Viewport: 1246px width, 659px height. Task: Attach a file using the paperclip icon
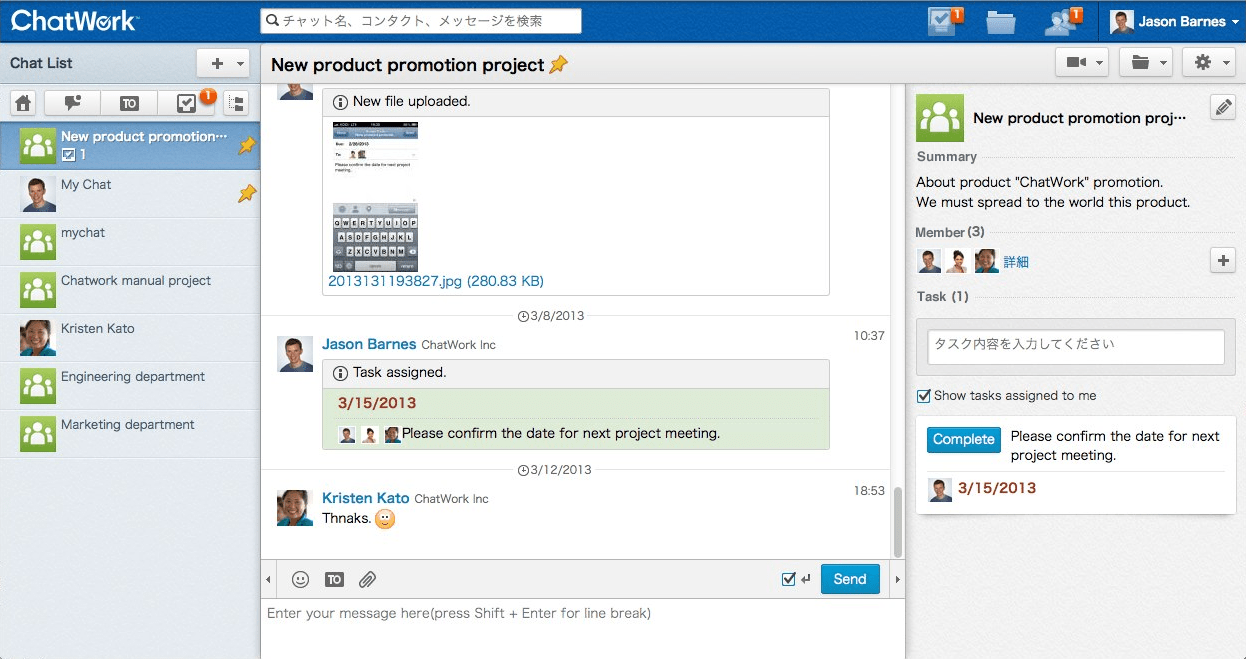[367, 579]
